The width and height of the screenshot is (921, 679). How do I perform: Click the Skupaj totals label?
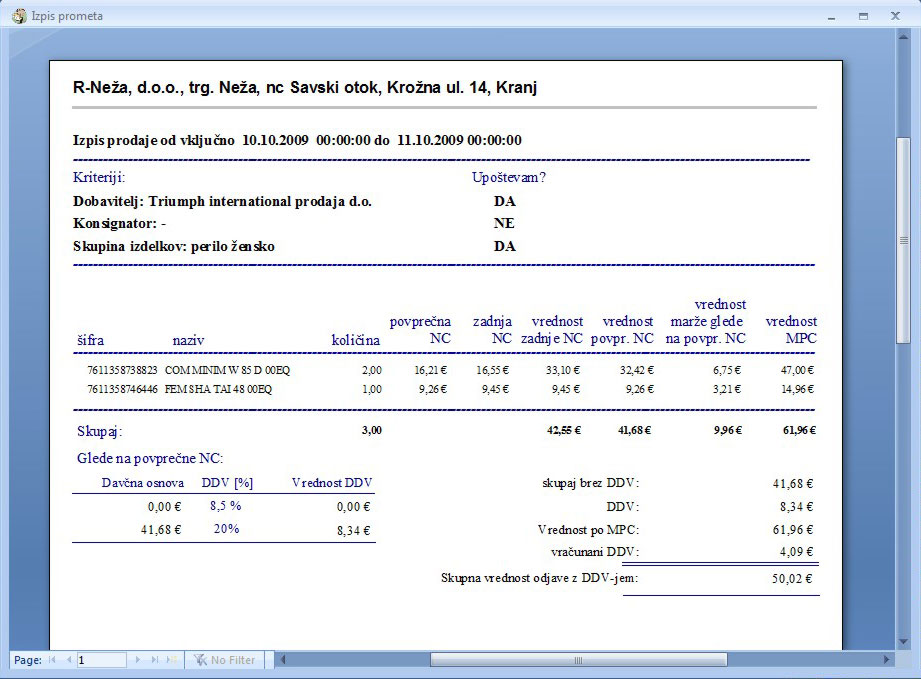pos(99,432)
